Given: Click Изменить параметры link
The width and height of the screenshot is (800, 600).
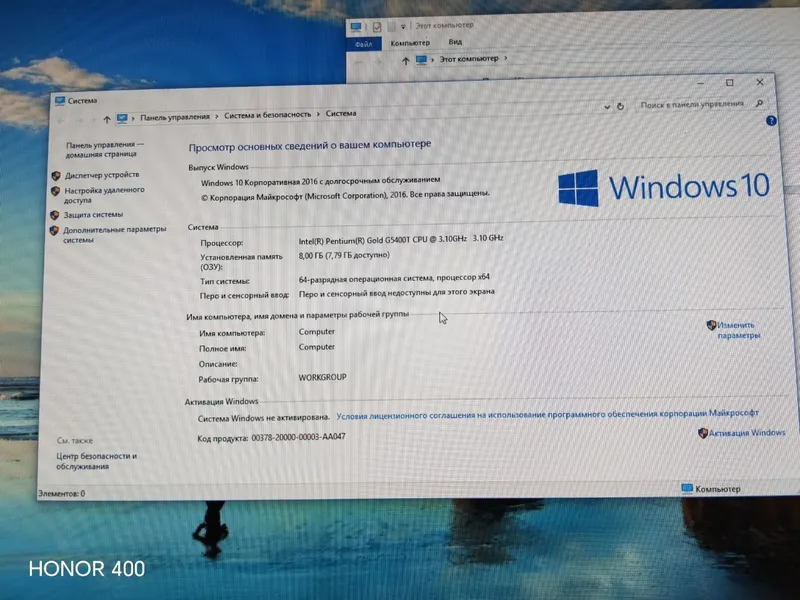Looking at the screenshot, I should coord(738,330).
